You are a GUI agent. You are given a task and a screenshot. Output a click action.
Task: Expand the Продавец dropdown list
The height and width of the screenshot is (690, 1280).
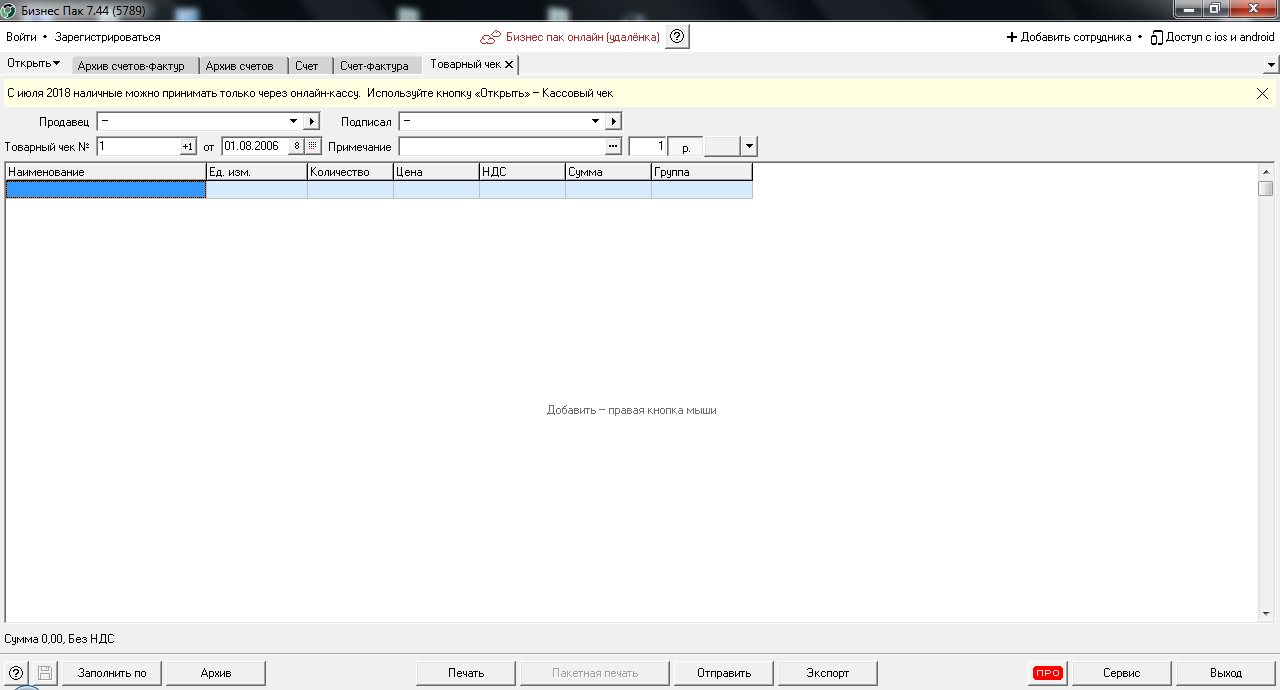293,121
